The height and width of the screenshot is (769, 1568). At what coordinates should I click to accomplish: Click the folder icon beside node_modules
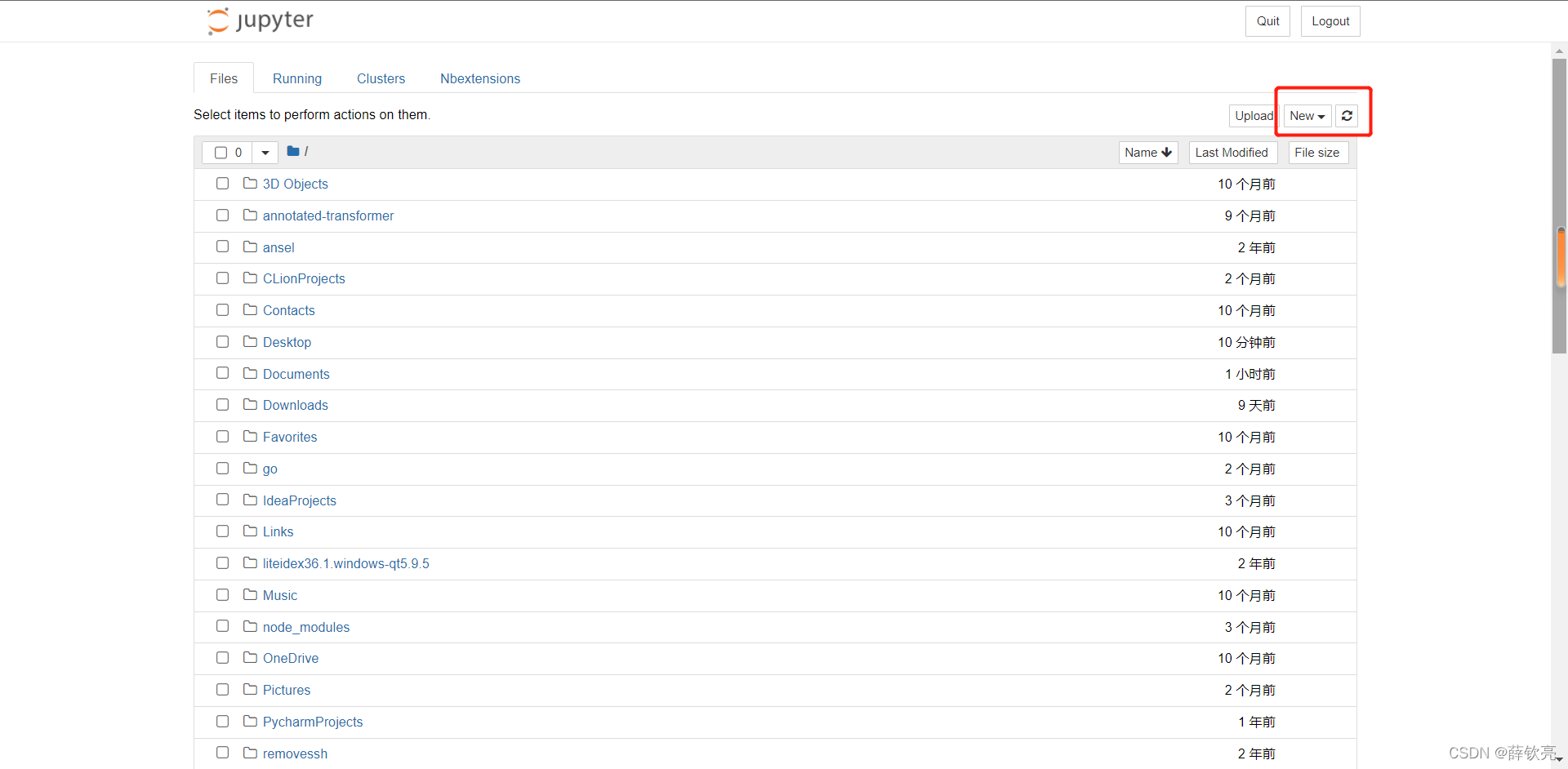[x=251, y=626]
